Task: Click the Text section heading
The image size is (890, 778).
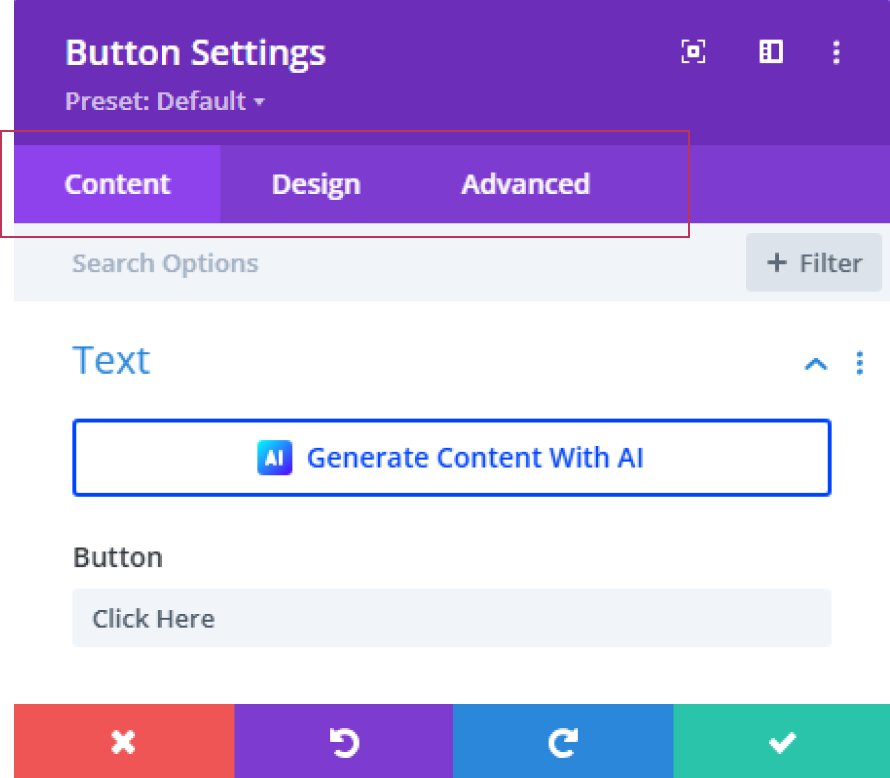Action: [111, 360]
